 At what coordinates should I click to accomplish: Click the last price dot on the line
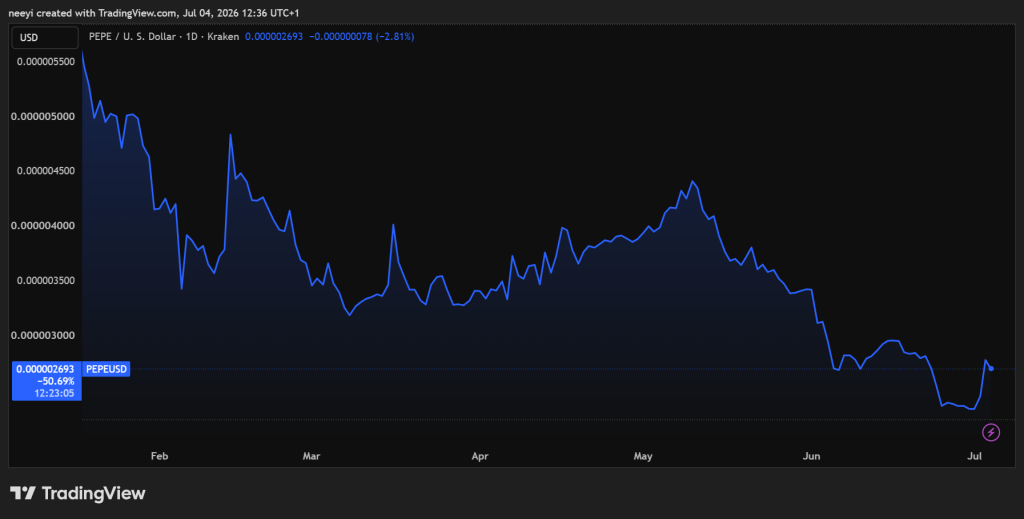(991, 369)
